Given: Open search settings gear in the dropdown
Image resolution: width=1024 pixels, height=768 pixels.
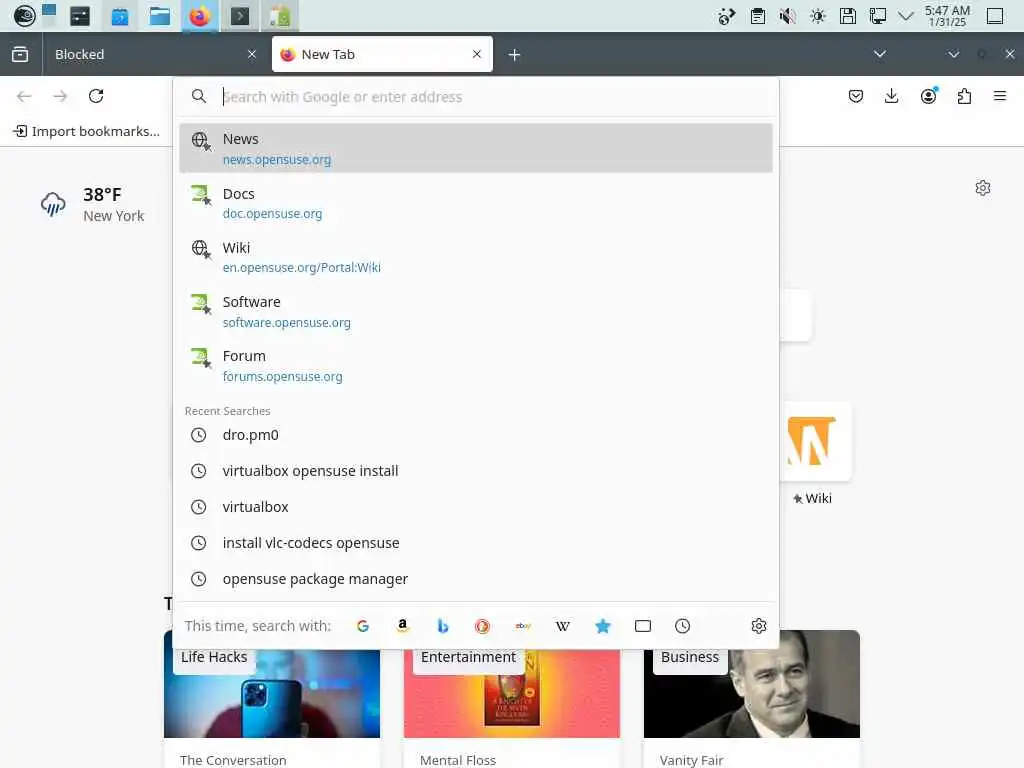Looking at the screenshot, I should [758, 626].
